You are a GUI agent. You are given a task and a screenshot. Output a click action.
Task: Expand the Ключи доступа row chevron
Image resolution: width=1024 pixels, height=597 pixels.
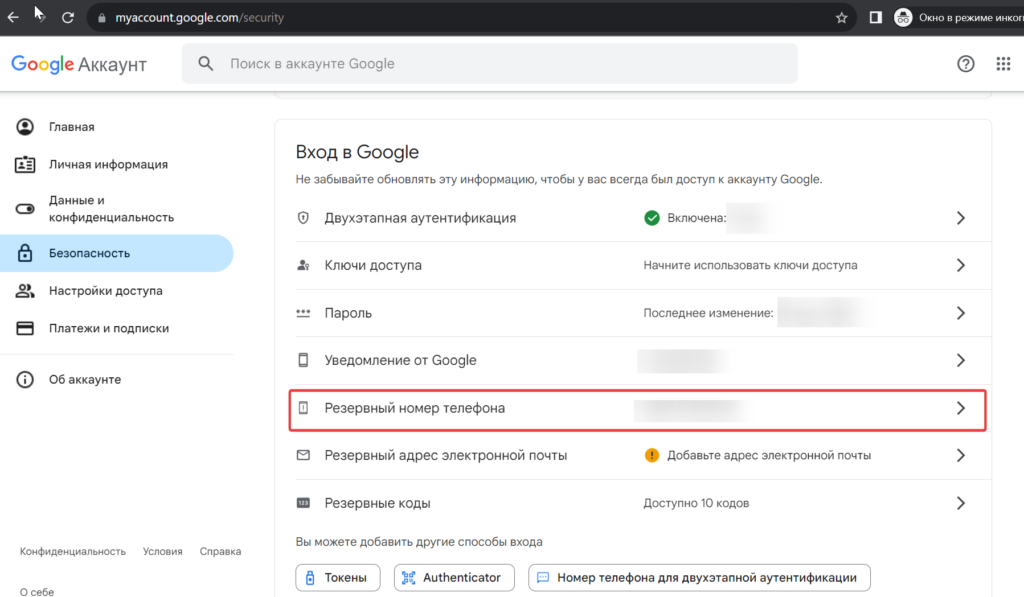pos(961,265)
